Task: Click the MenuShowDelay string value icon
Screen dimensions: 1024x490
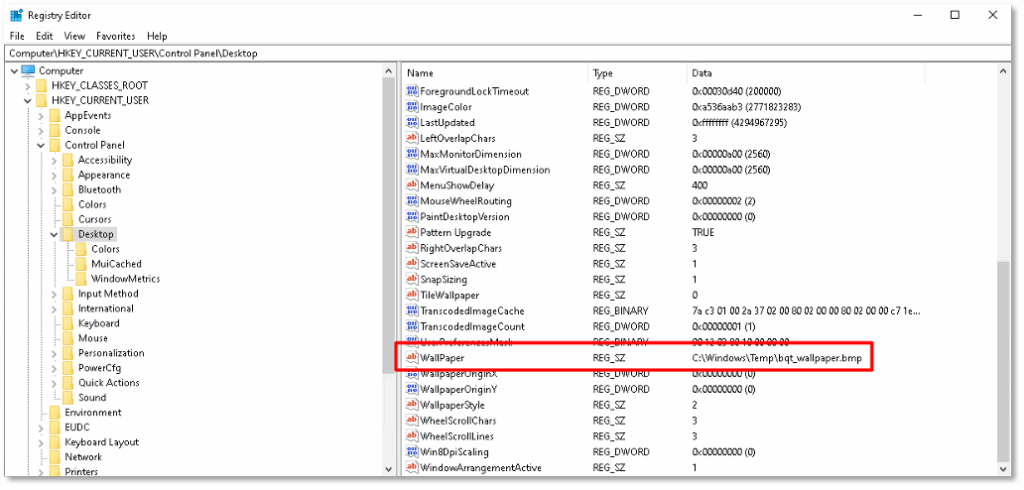Action: [x=411, y=185]
